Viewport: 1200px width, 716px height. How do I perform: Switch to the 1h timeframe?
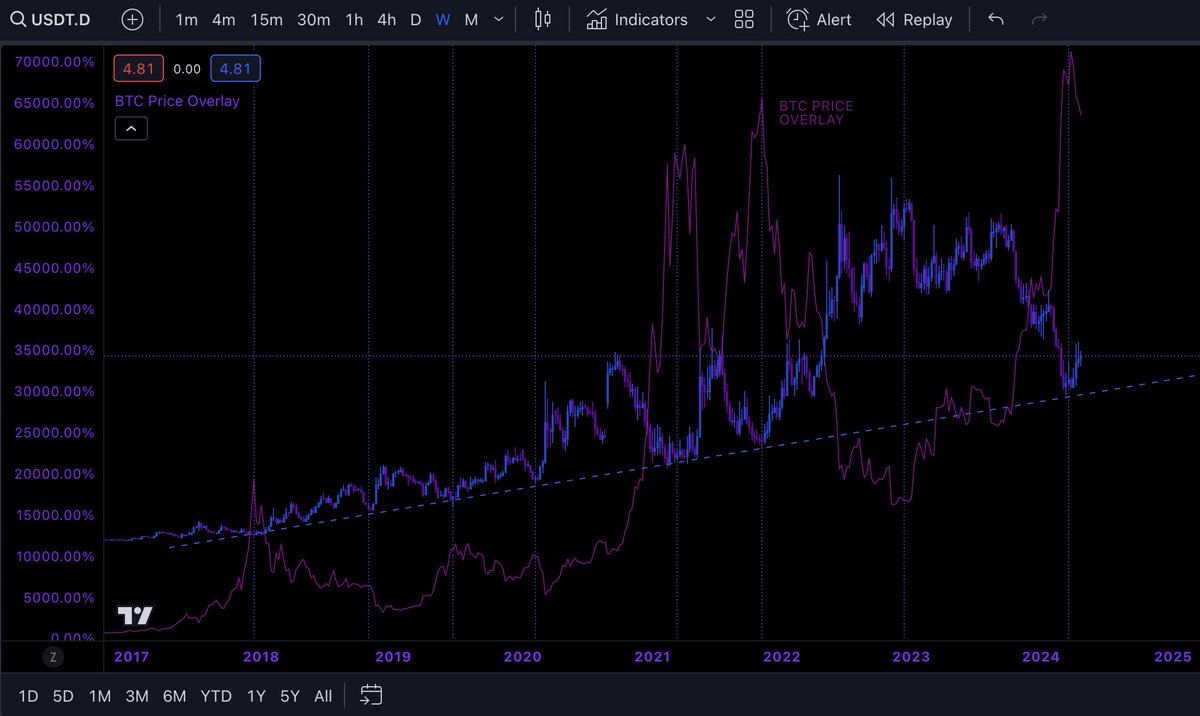pyautogui.click(x=354, y=19)
